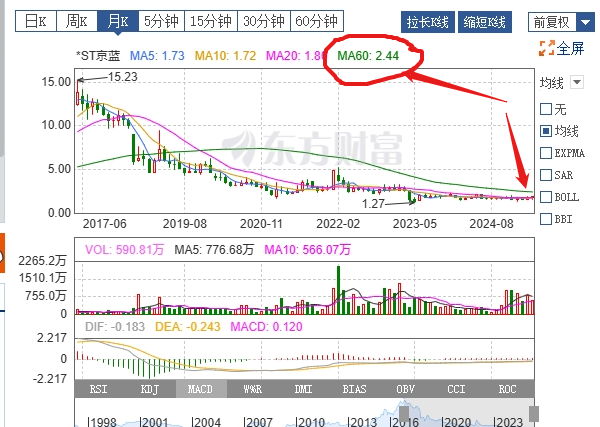Click the 缩短K线 button
The image size is (600, 427).
484,22
